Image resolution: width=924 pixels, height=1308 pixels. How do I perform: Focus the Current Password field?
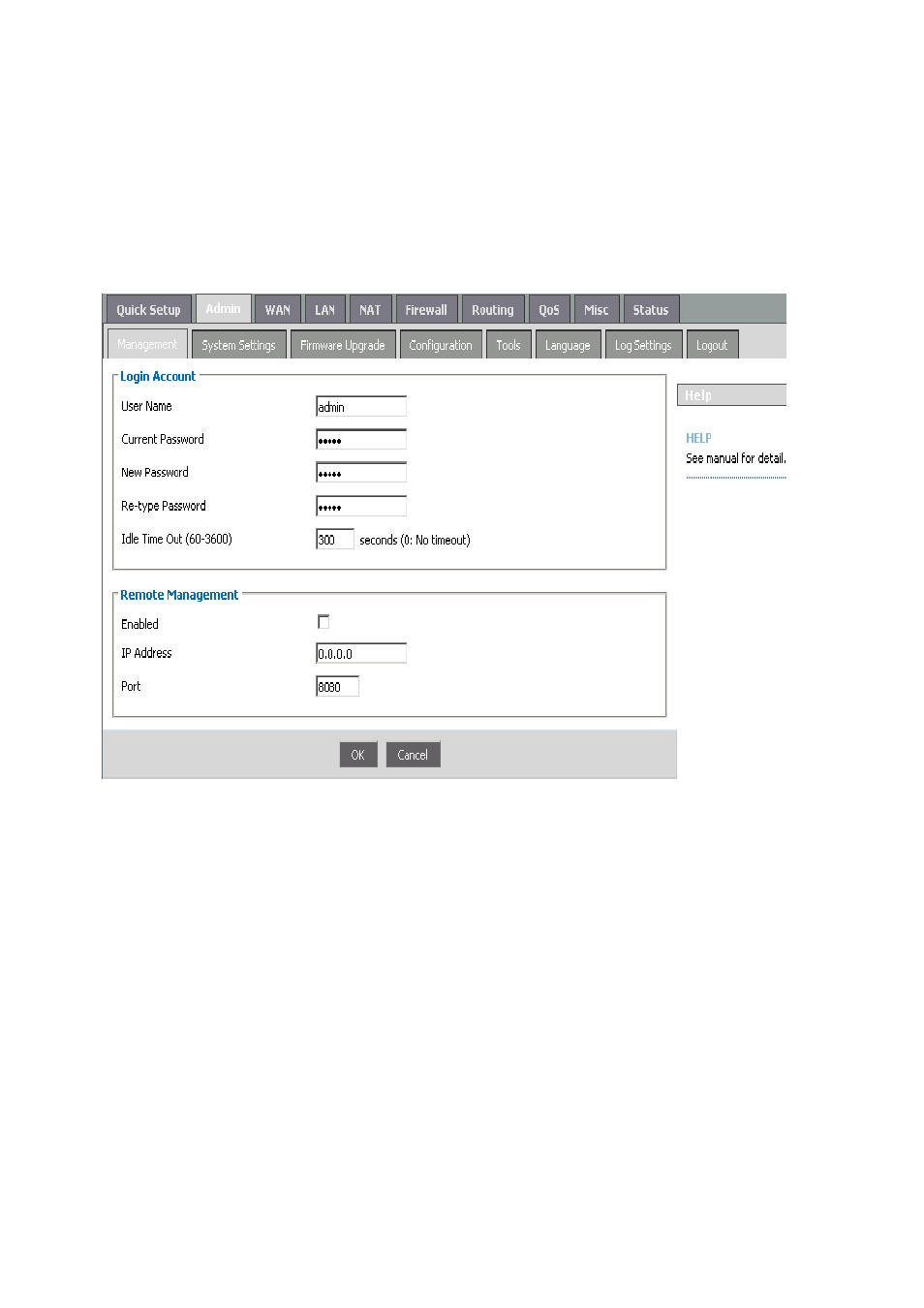[361, 440]
